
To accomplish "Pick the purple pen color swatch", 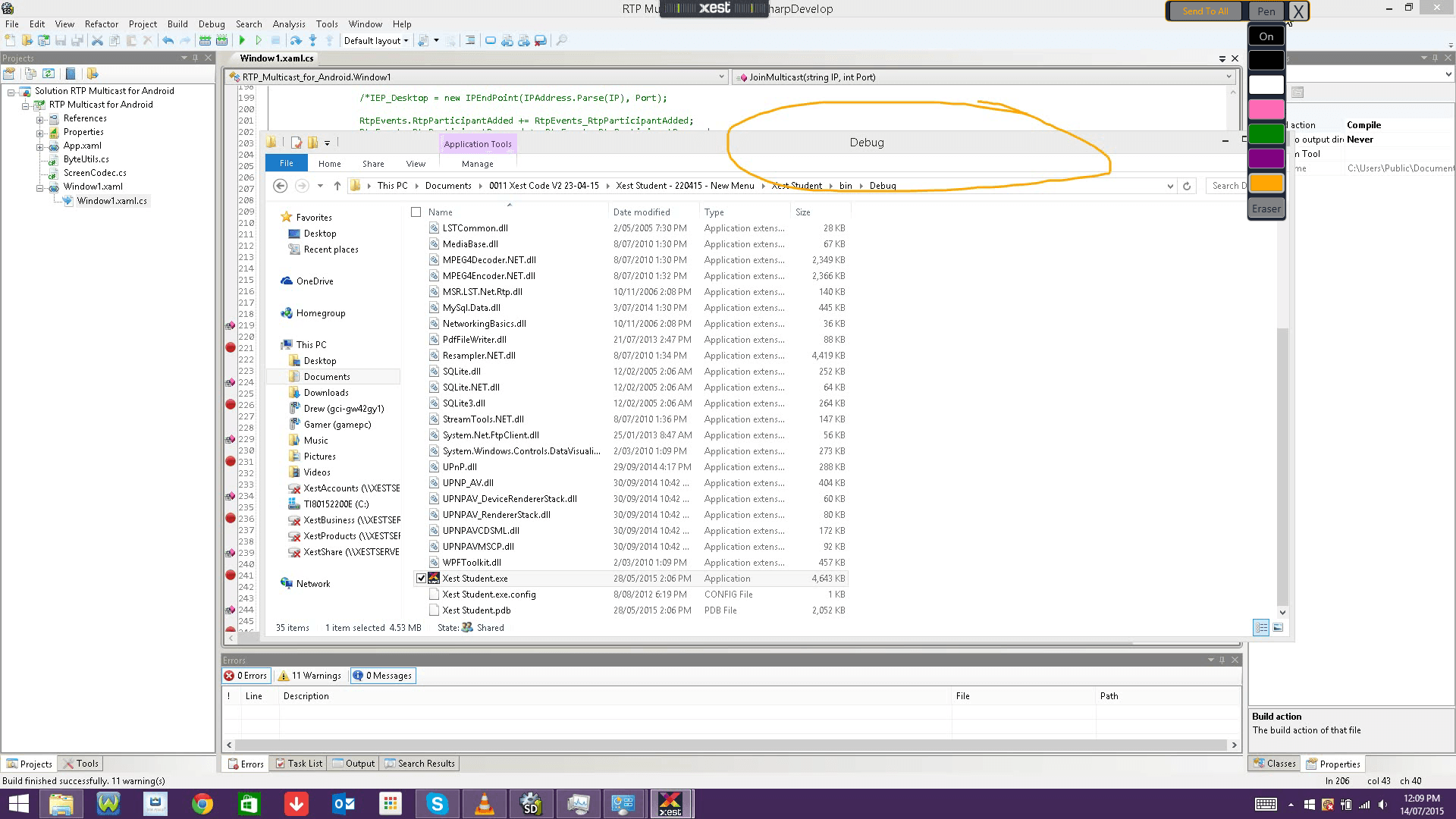I will point(1266,158).
